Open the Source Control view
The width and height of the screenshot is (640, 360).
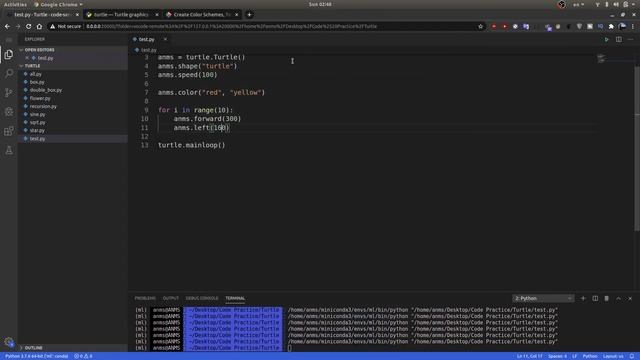(9, 93)
